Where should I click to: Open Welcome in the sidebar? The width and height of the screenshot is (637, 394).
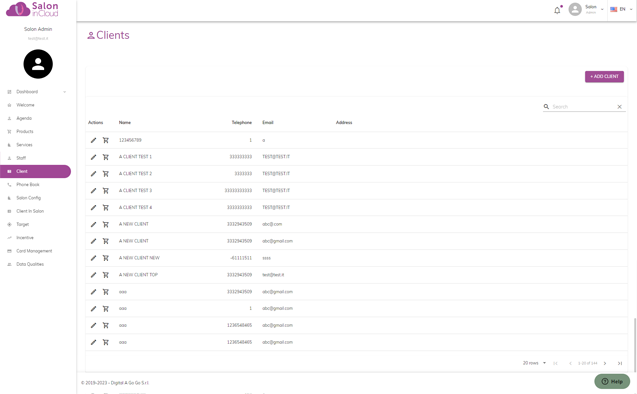25,105
